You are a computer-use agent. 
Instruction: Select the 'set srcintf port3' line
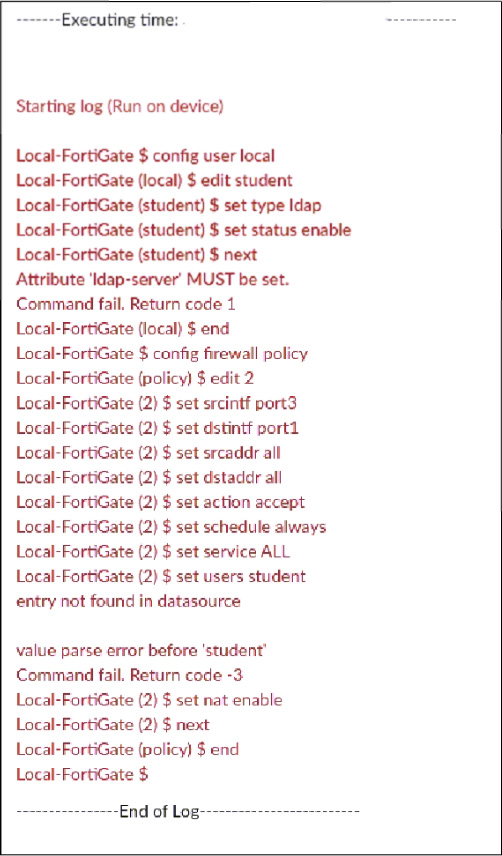point(157,403)
